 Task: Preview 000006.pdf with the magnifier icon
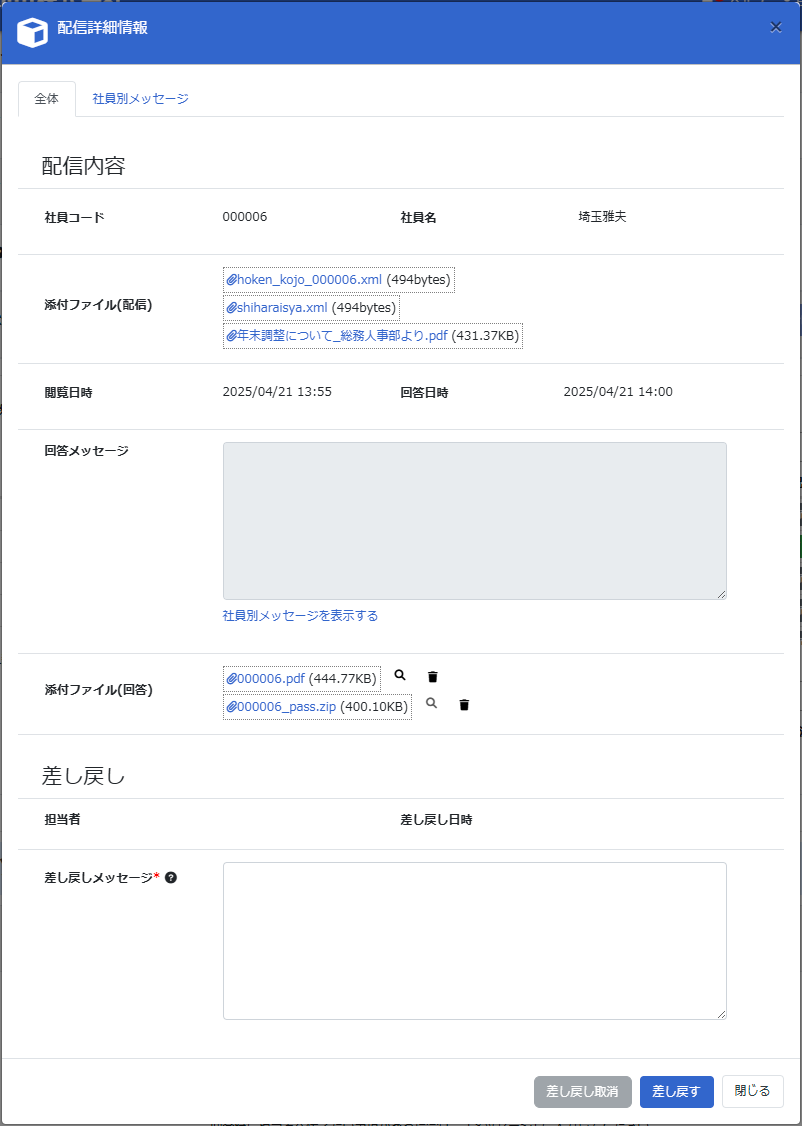(x=400, y=676)
